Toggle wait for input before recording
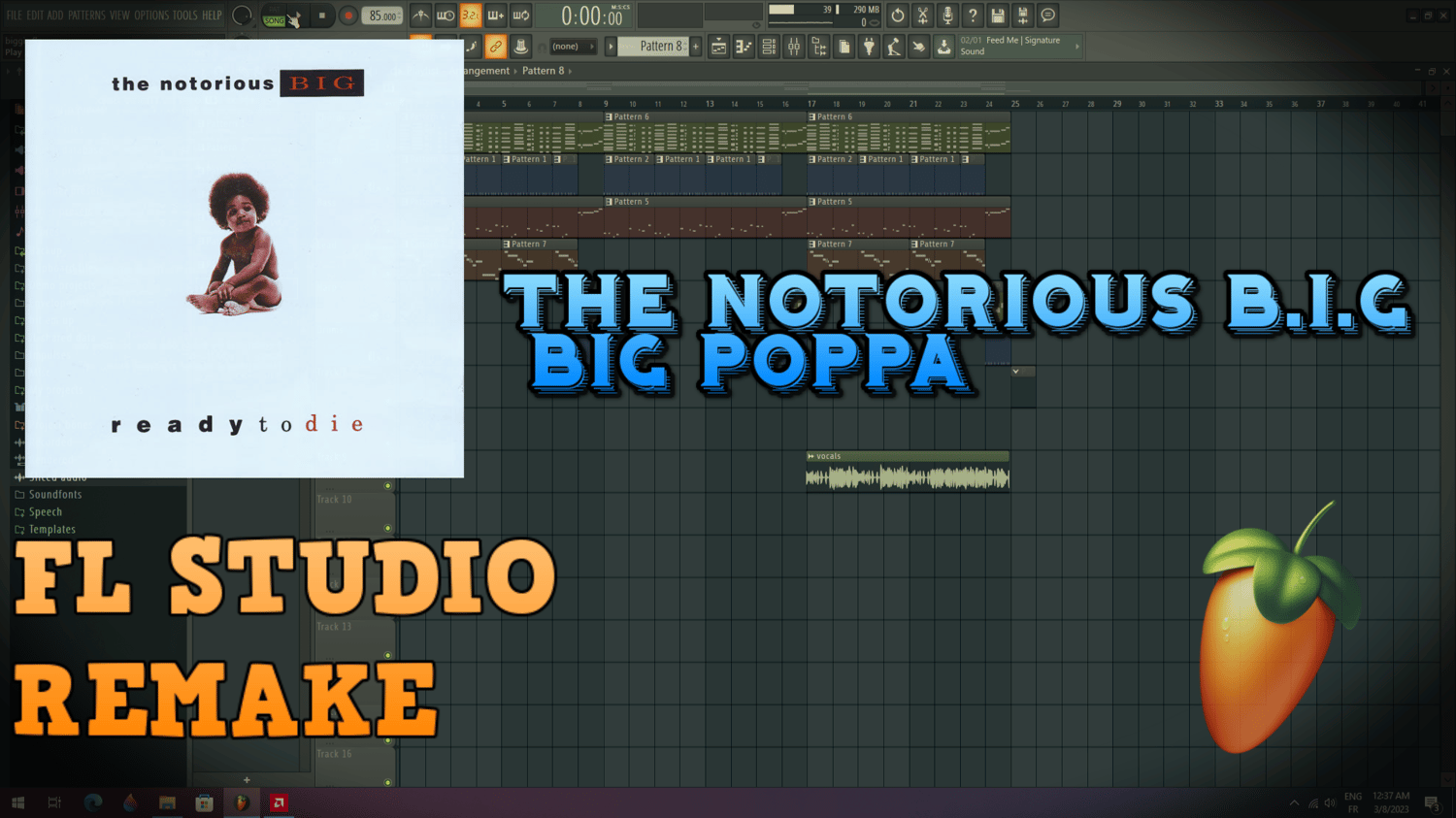Viewport: 1456px width, 818px height. [x=446, y=16]
